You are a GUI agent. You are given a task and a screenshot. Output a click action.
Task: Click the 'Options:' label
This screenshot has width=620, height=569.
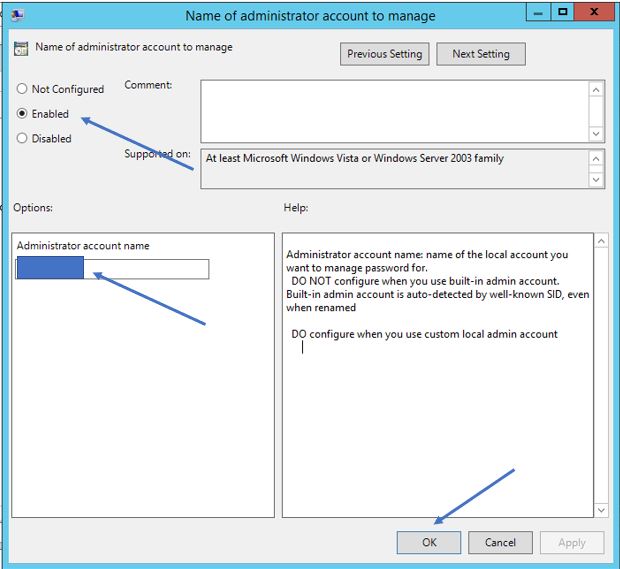(33, 208)
